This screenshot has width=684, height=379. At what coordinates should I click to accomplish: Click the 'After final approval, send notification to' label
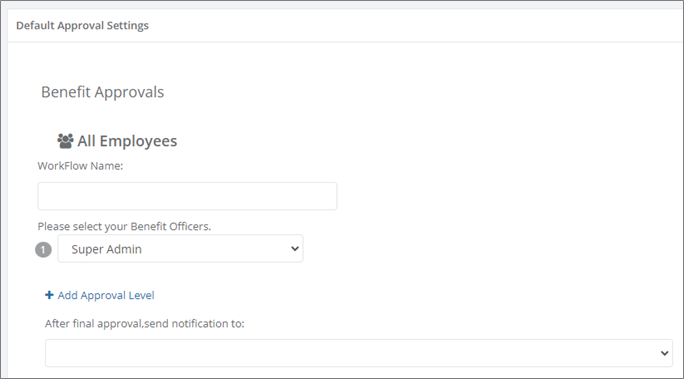[145, 324]
